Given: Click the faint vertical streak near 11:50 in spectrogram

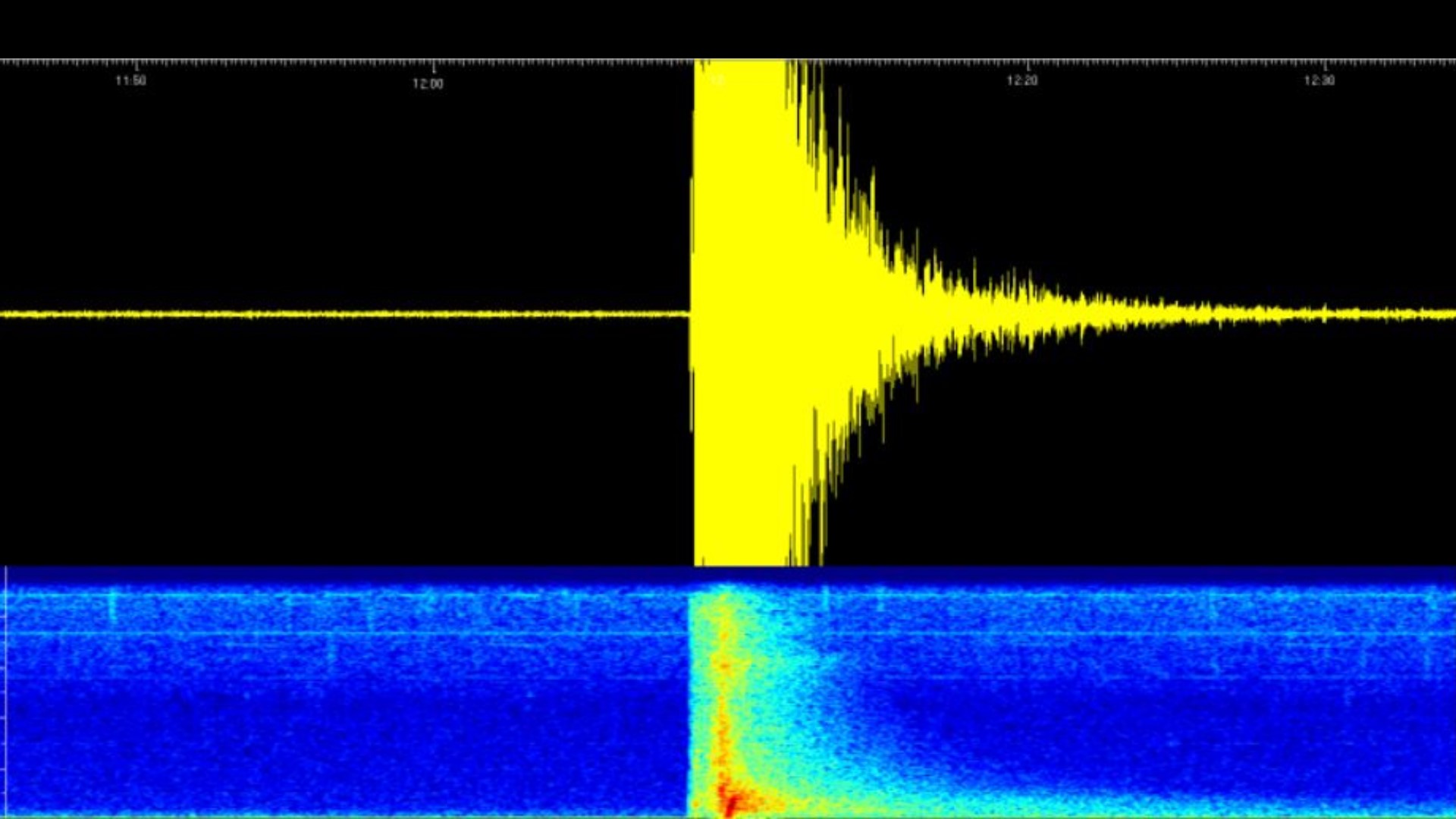Looking at the screenshot, I should pos(114,607).
